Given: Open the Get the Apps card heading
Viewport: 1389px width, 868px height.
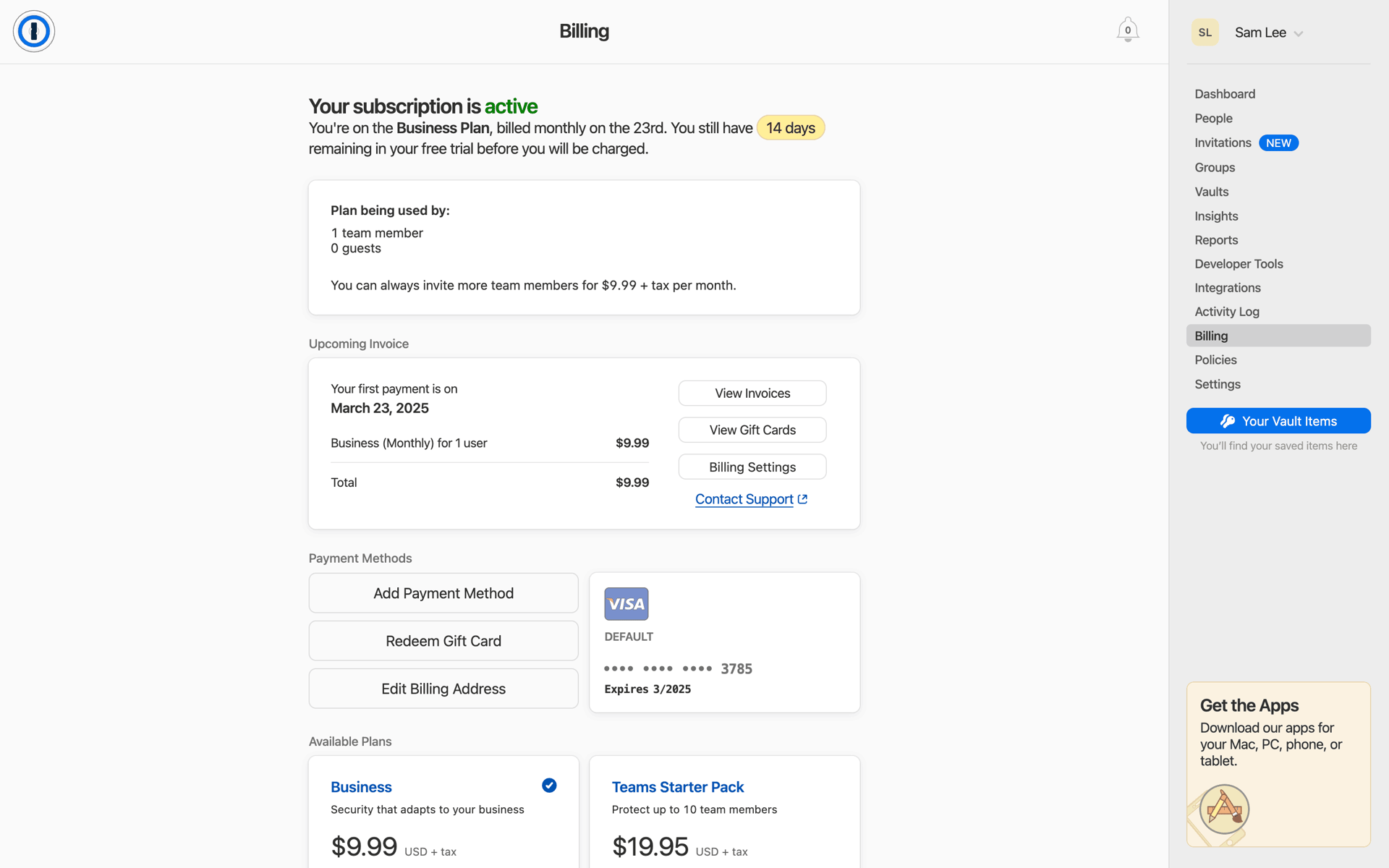Looking at the screenshot, I should pyautogui.click(x=1249, y=705).
